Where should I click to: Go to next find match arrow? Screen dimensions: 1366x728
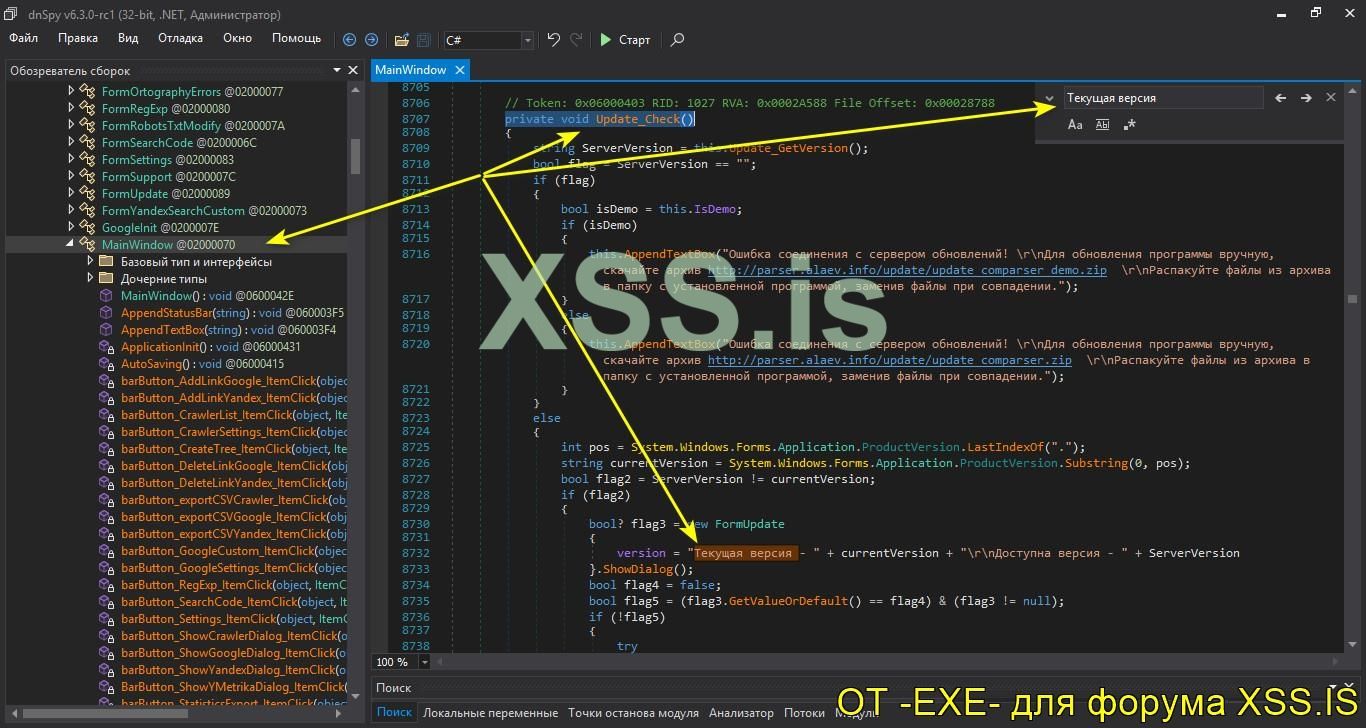click(x=1305, y=98)
